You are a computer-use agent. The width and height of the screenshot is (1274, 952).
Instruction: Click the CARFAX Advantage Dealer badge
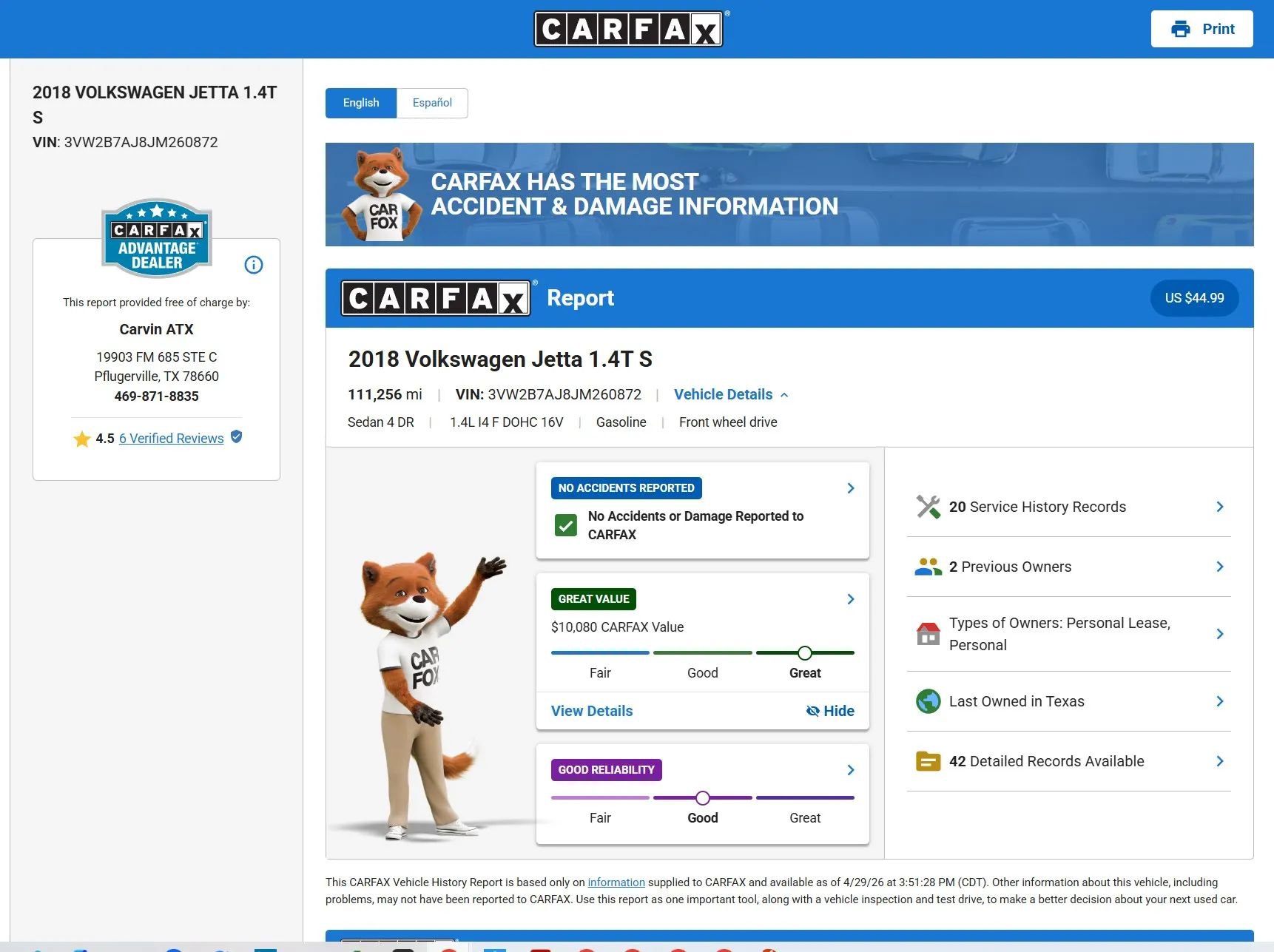156,237
